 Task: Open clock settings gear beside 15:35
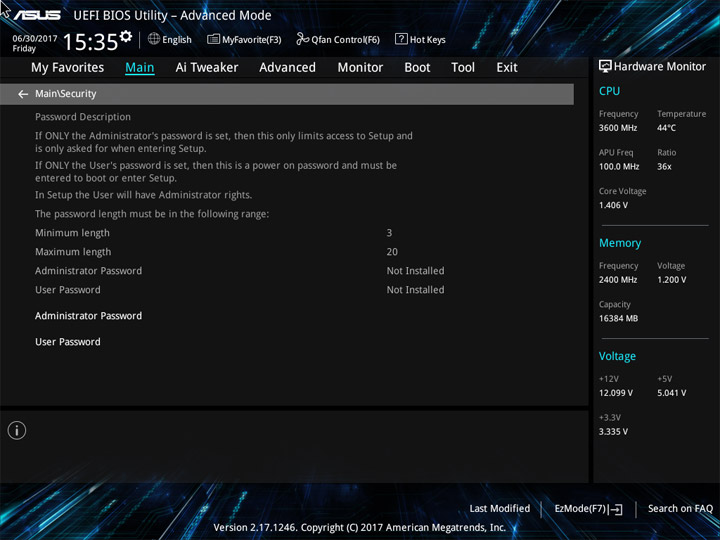click(125, 36)
